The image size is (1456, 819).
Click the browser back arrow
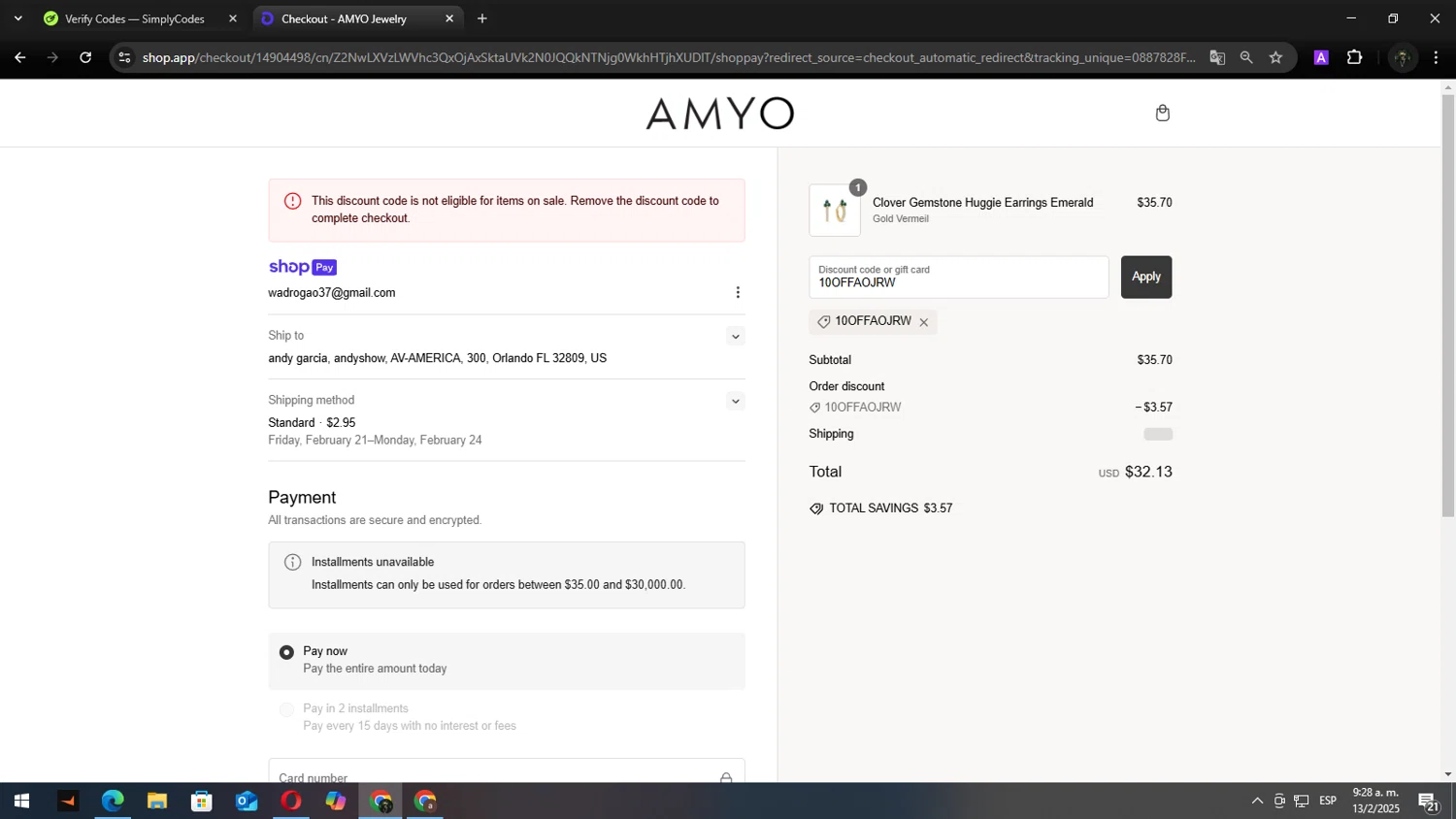coord(19,57)
